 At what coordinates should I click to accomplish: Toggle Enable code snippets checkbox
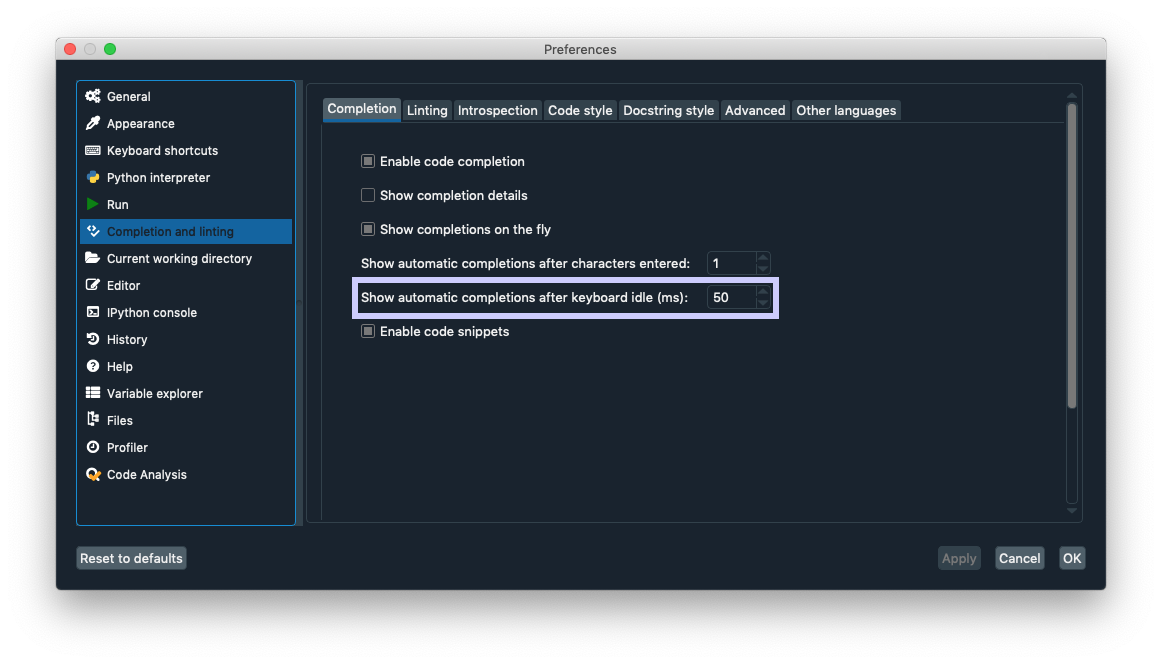pyautogui.click(x=368, y=331)
